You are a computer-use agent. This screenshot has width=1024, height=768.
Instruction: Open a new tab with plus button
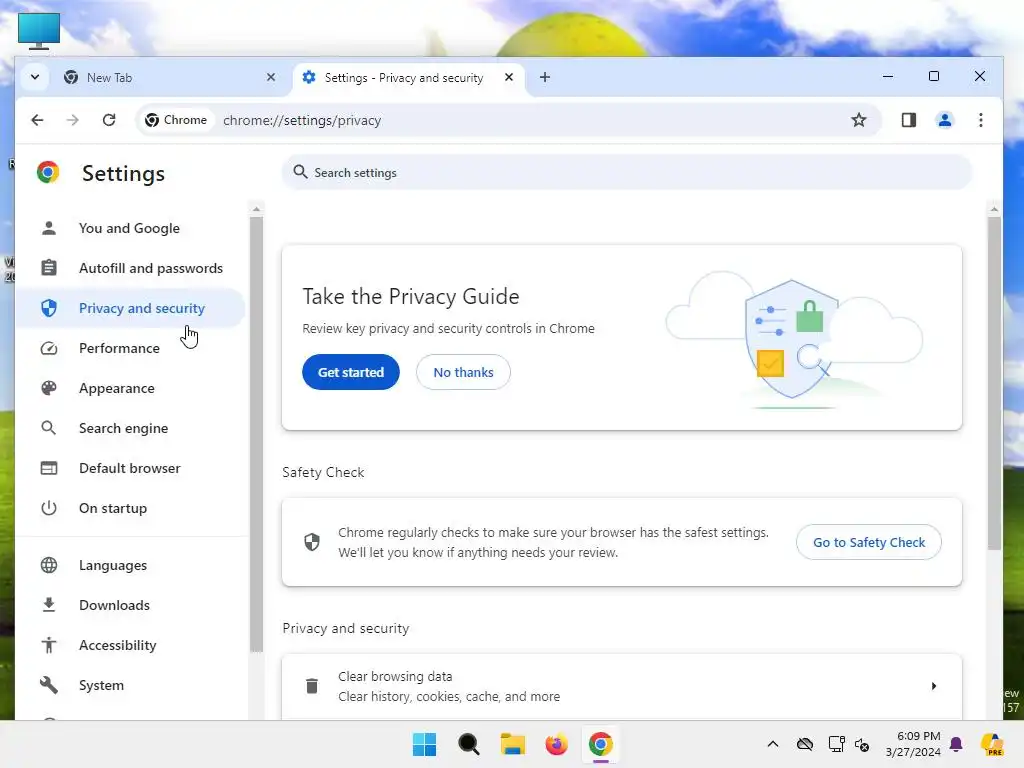coord(545,77)
